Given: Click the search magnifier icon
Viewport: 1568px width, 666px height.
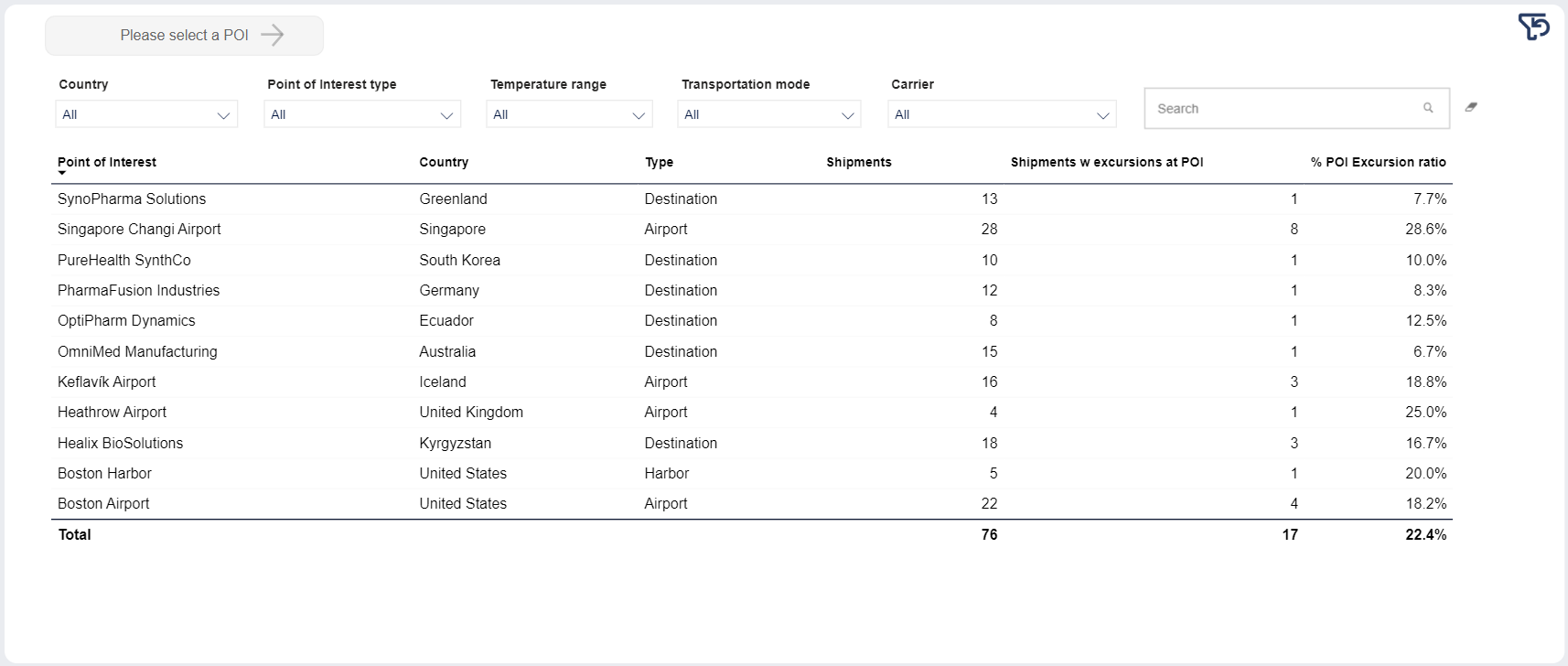Looking at the screenshot, I should pos(1428,108).
